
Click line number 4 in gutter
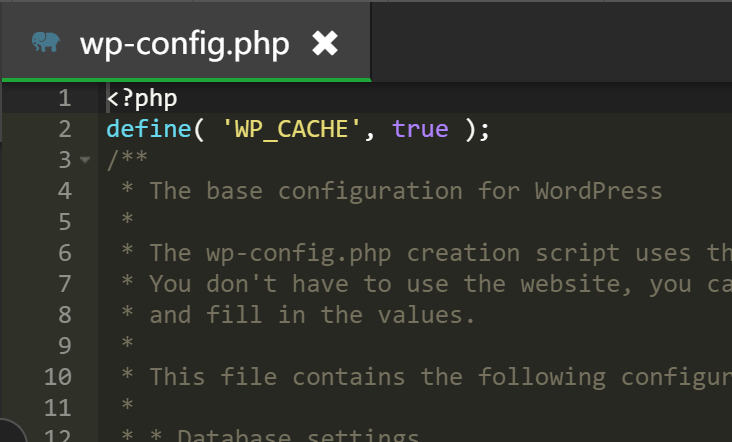[x=65, y=191]
